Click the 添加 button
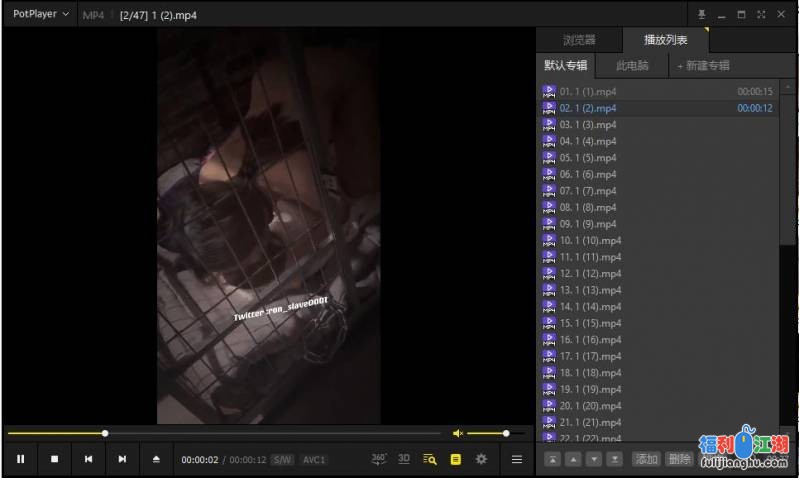The height and width of the screenshot is (478, 799). 646,459
